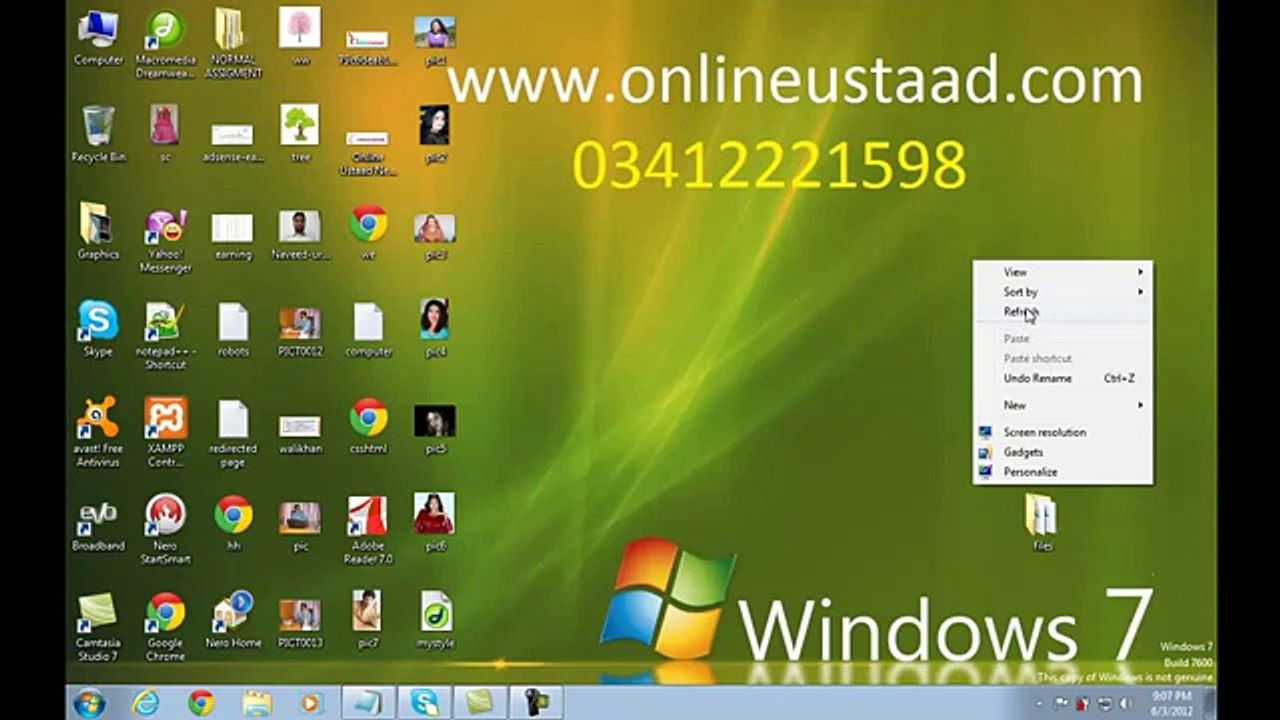Open Windows Media Player from taskbar
Screen dimensions: 1280x720
pyautogui.click(x=313, y=703)
